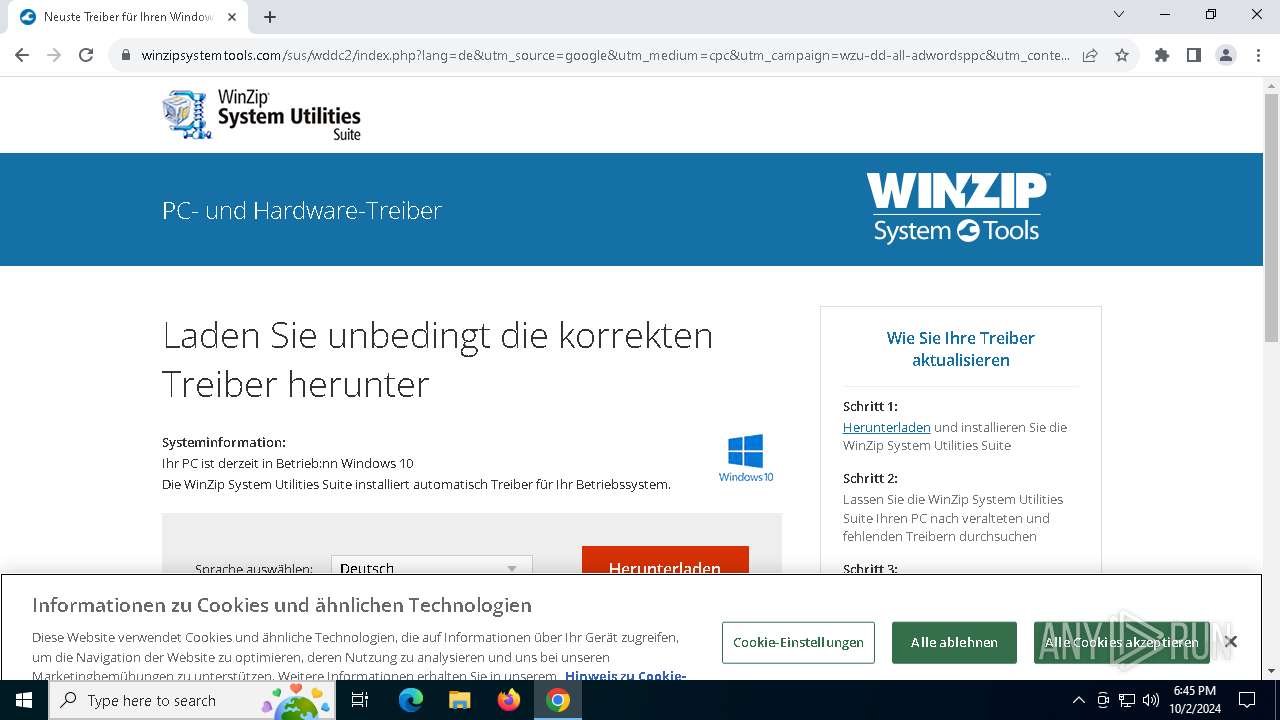Click the WinZip System Utilities Suite logo
This screenshot has height=720, width=1280.
tap(262, 114)
